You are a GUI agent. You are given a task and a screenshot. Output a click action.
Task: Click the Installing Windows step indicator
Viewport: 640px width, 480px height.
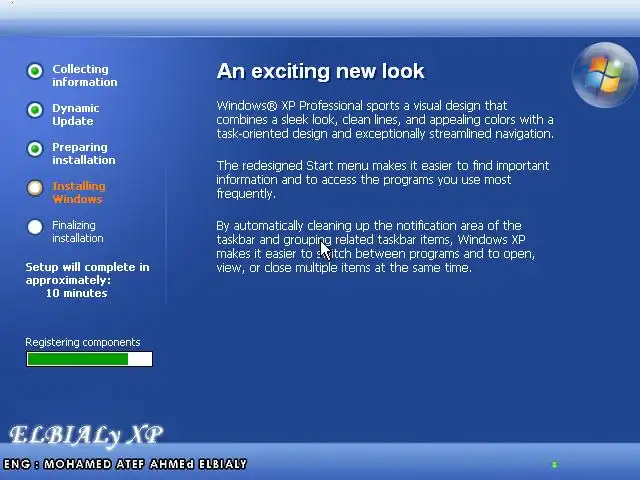point(35,188)
